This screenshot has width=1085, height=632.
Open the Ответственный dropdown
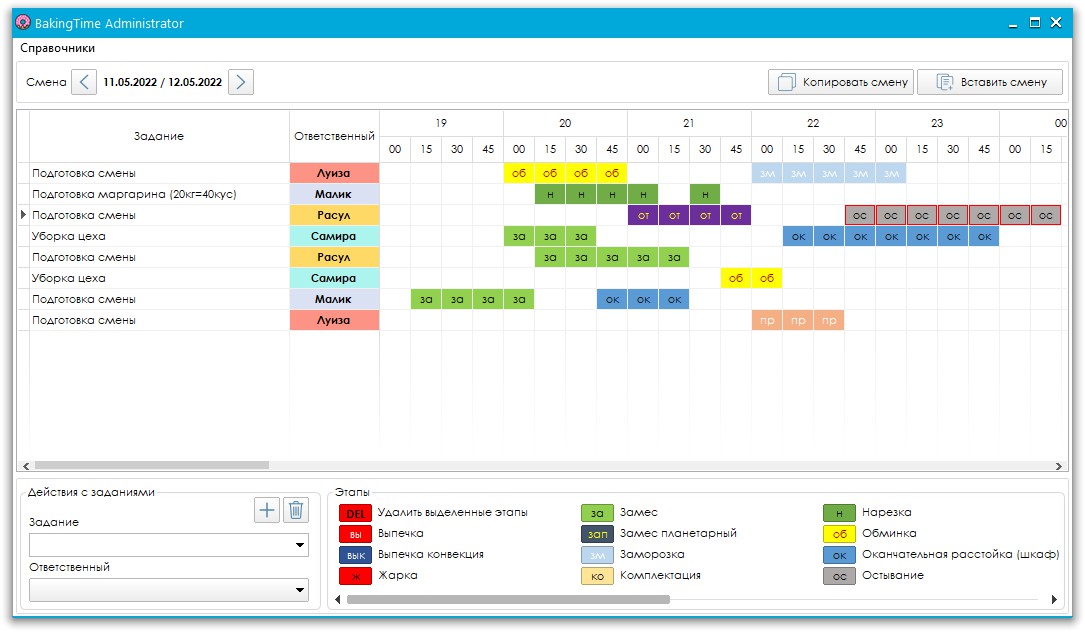click(169, 590)
